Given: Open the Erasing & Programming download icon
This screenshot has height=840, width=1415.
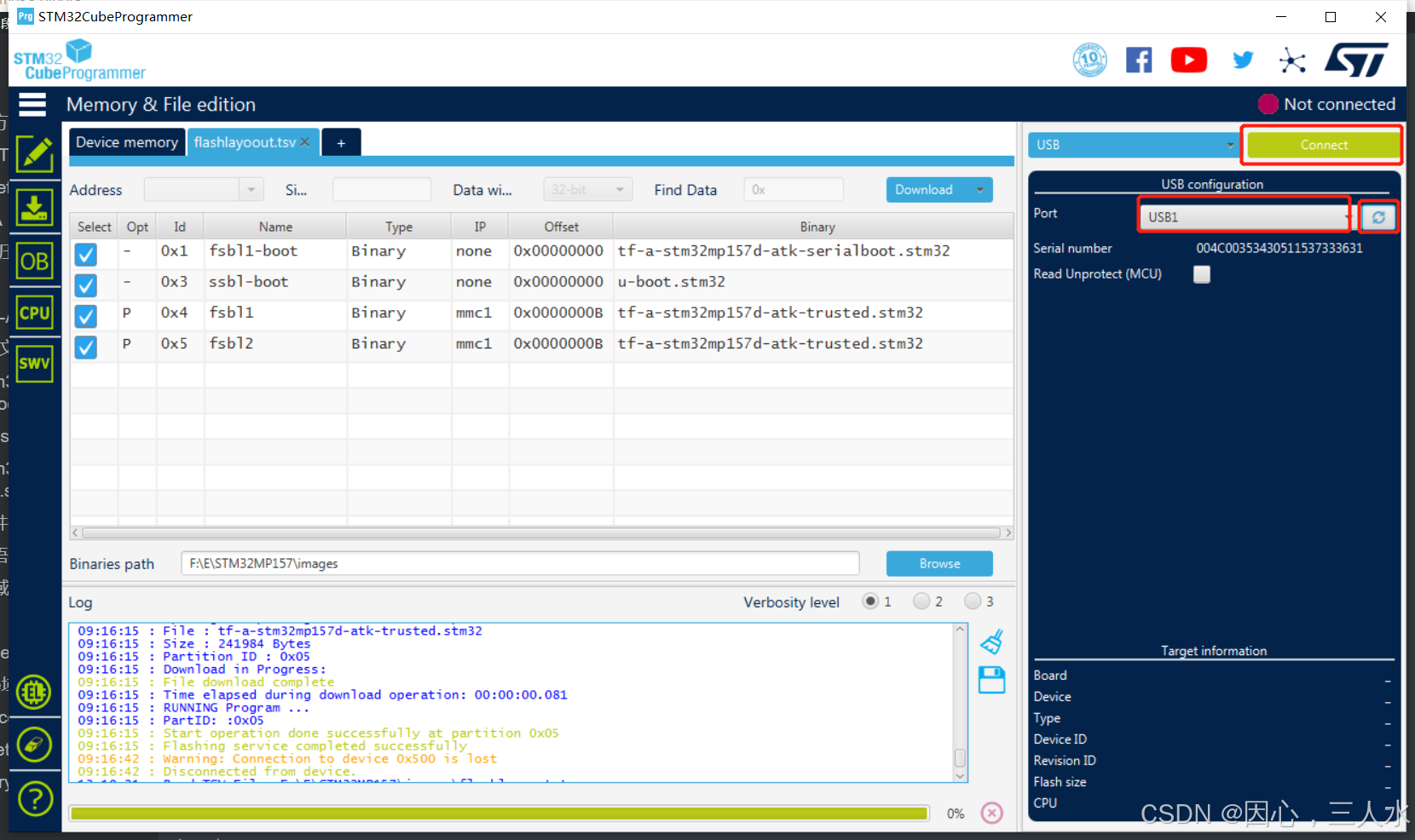Looking at the screenshot, I should 35,207.
